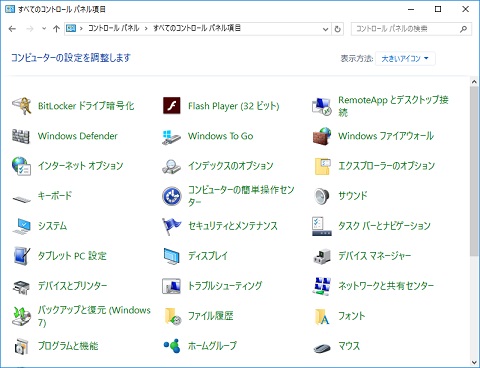
Task: Expand the chevron after コントロール パネル breadcrumb
Action: [146, 29]
